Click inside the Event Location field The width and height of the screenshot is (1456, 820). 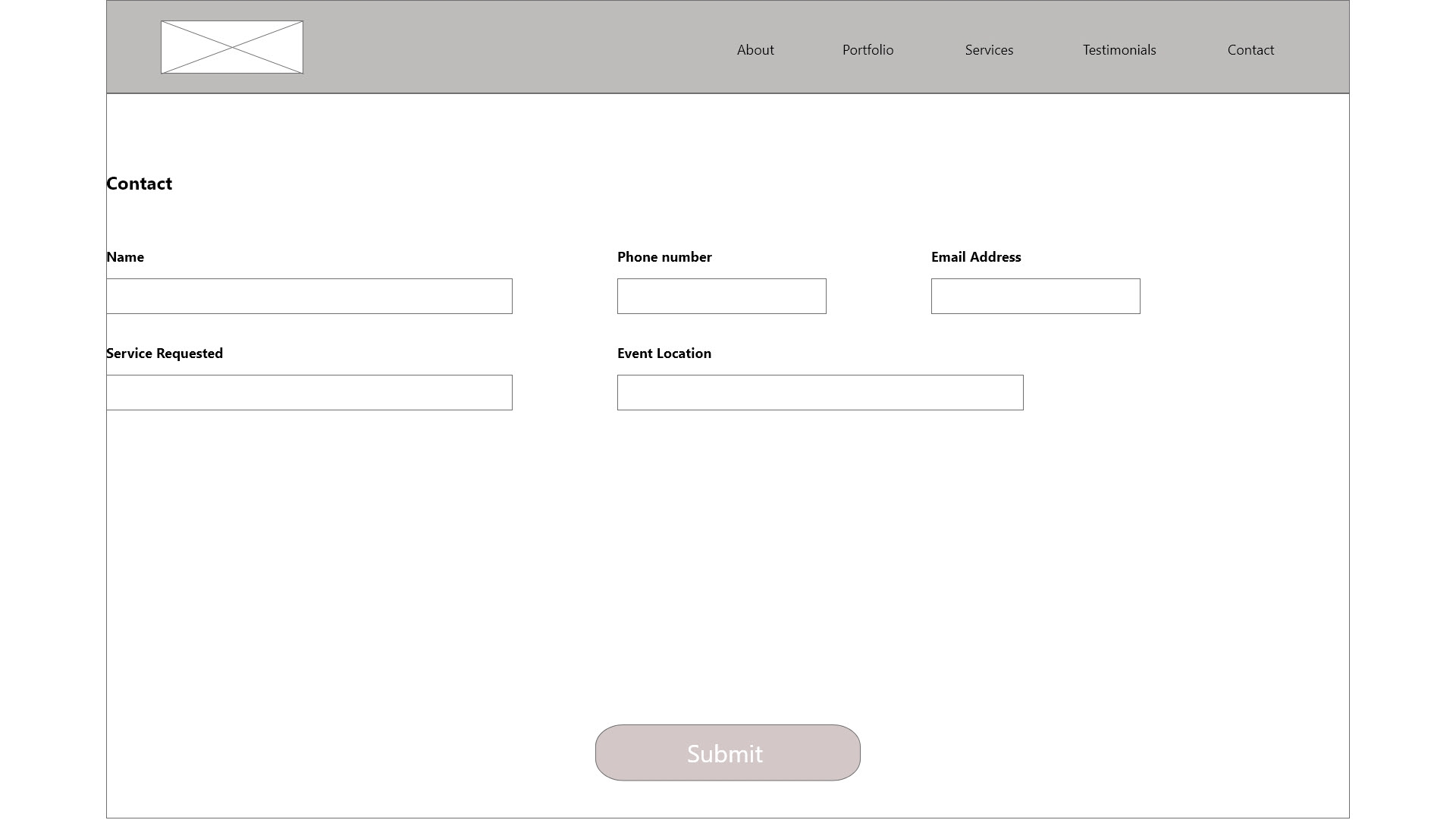(x=821, y=392)
